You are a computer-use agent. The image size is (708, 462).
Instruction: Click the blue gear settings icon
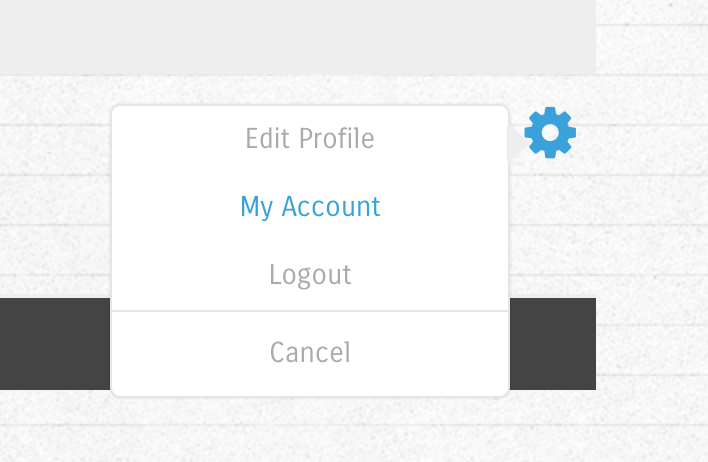pos(550,132)
